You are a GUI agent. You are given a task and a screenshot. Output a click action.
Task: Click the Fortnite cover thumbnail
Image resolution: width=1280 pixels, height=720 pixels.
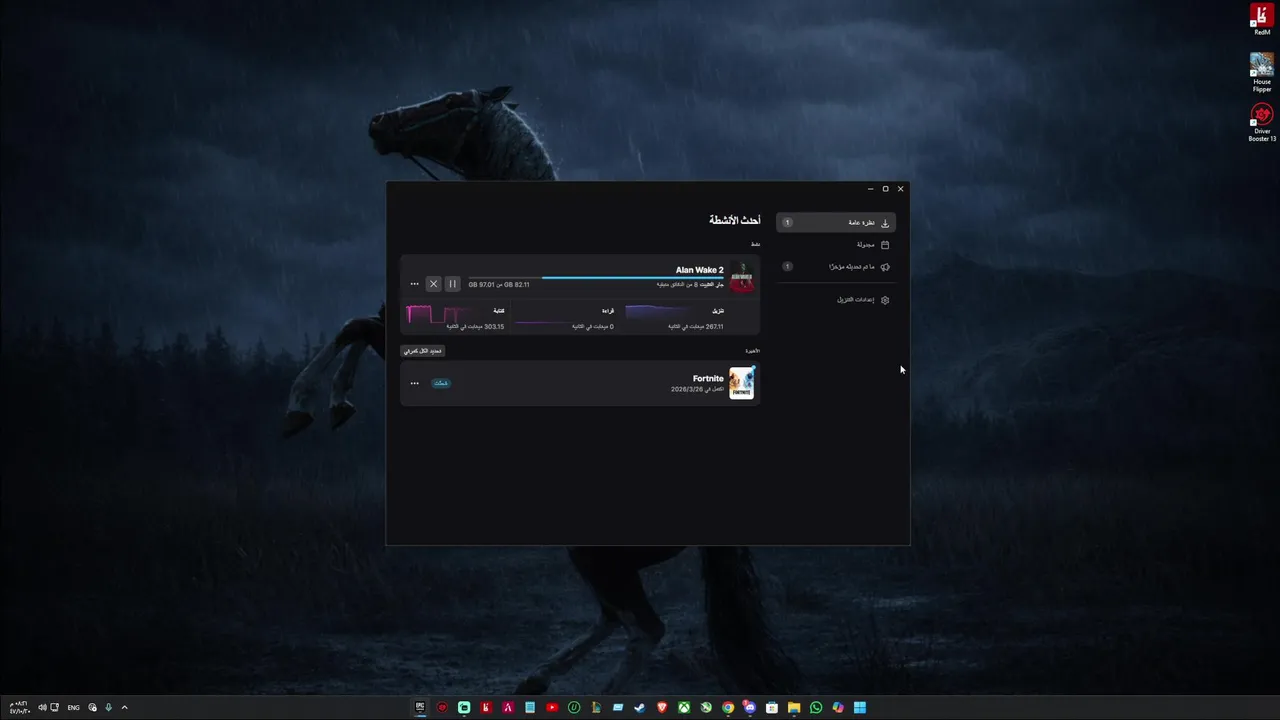[741, 383]
